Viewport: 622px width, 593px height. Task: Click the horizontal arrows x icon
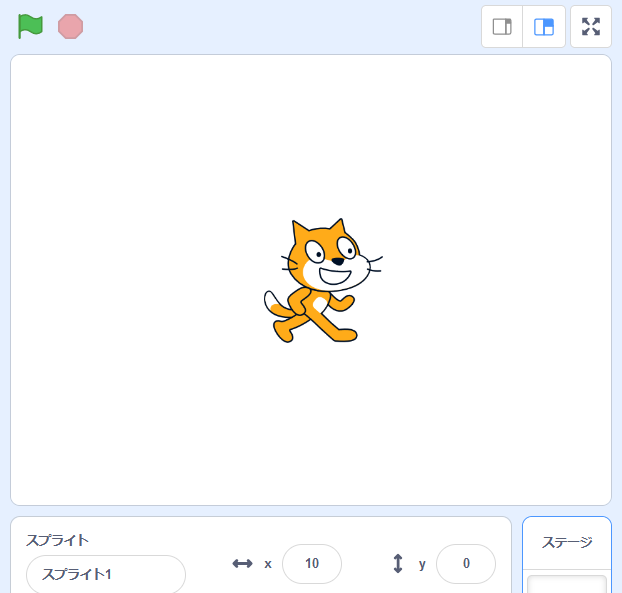click(242, 564)
